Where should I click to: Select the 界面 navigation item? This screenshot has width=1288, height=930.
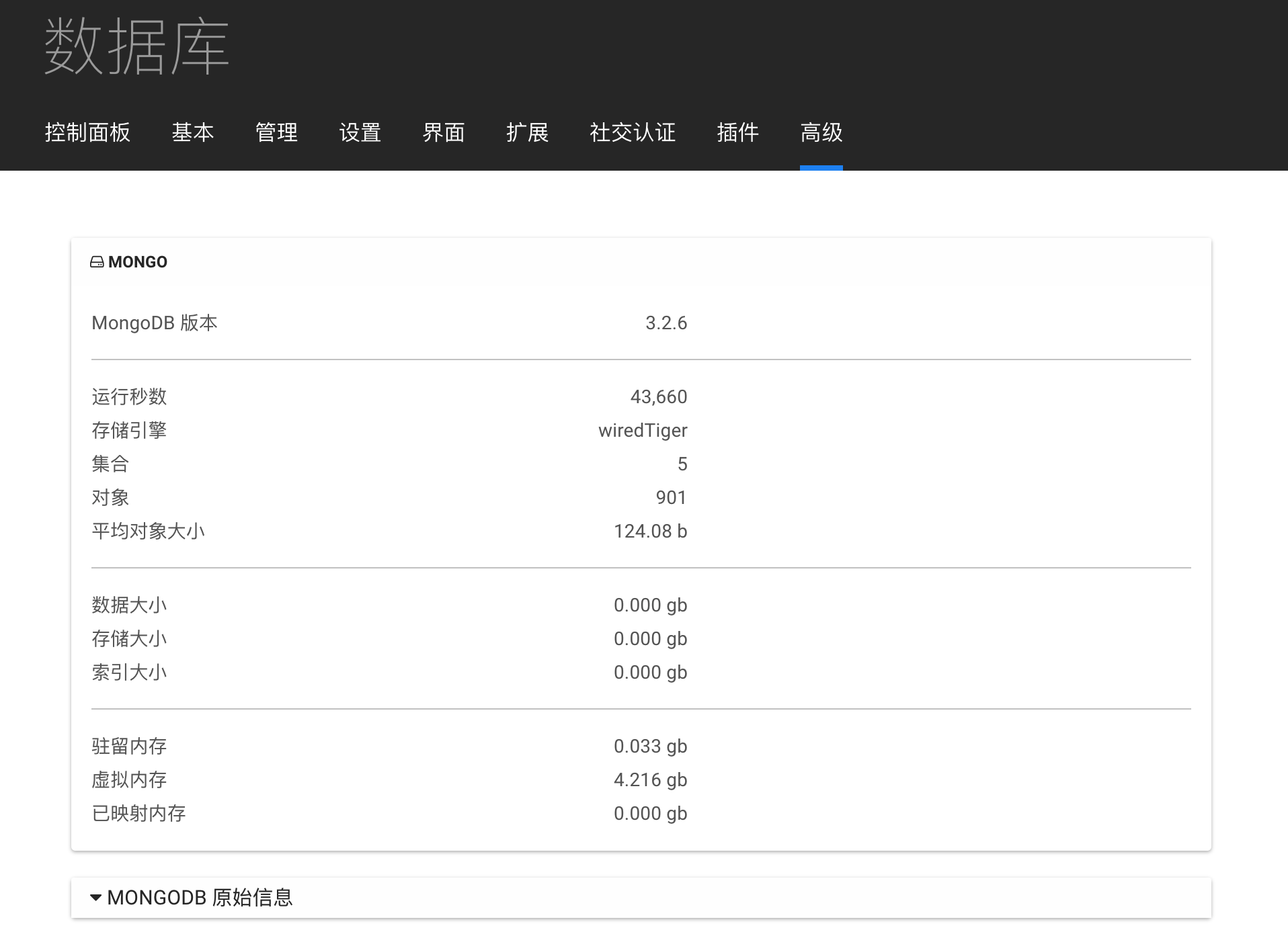pyautogui.click(x=444, y=132)
